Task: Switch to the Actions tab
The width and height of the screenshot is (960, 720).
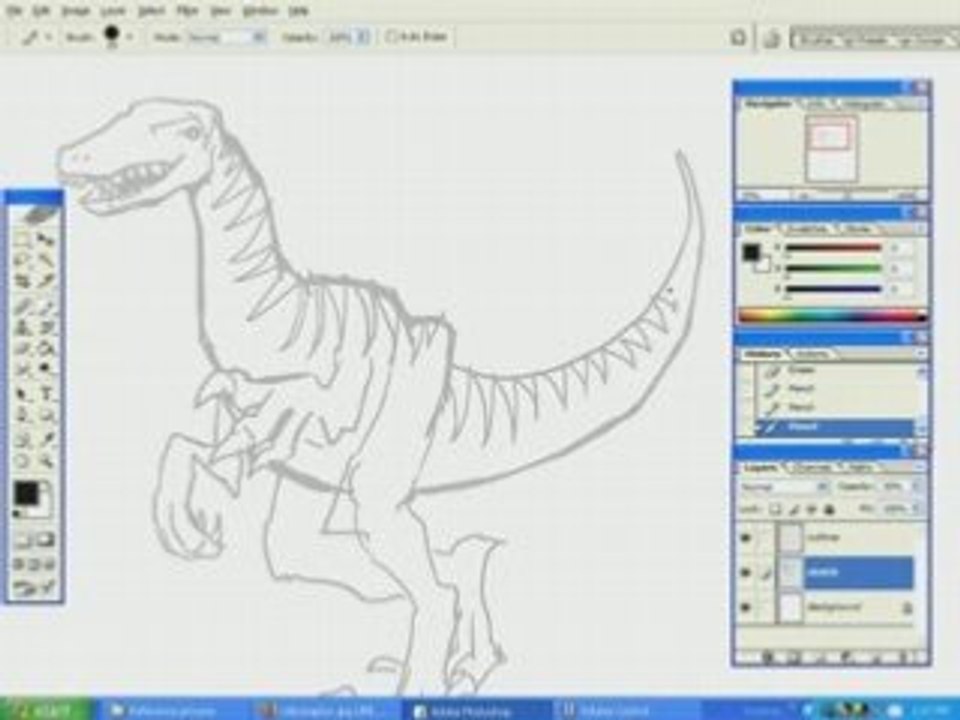Action: click(x=812, y=354)
